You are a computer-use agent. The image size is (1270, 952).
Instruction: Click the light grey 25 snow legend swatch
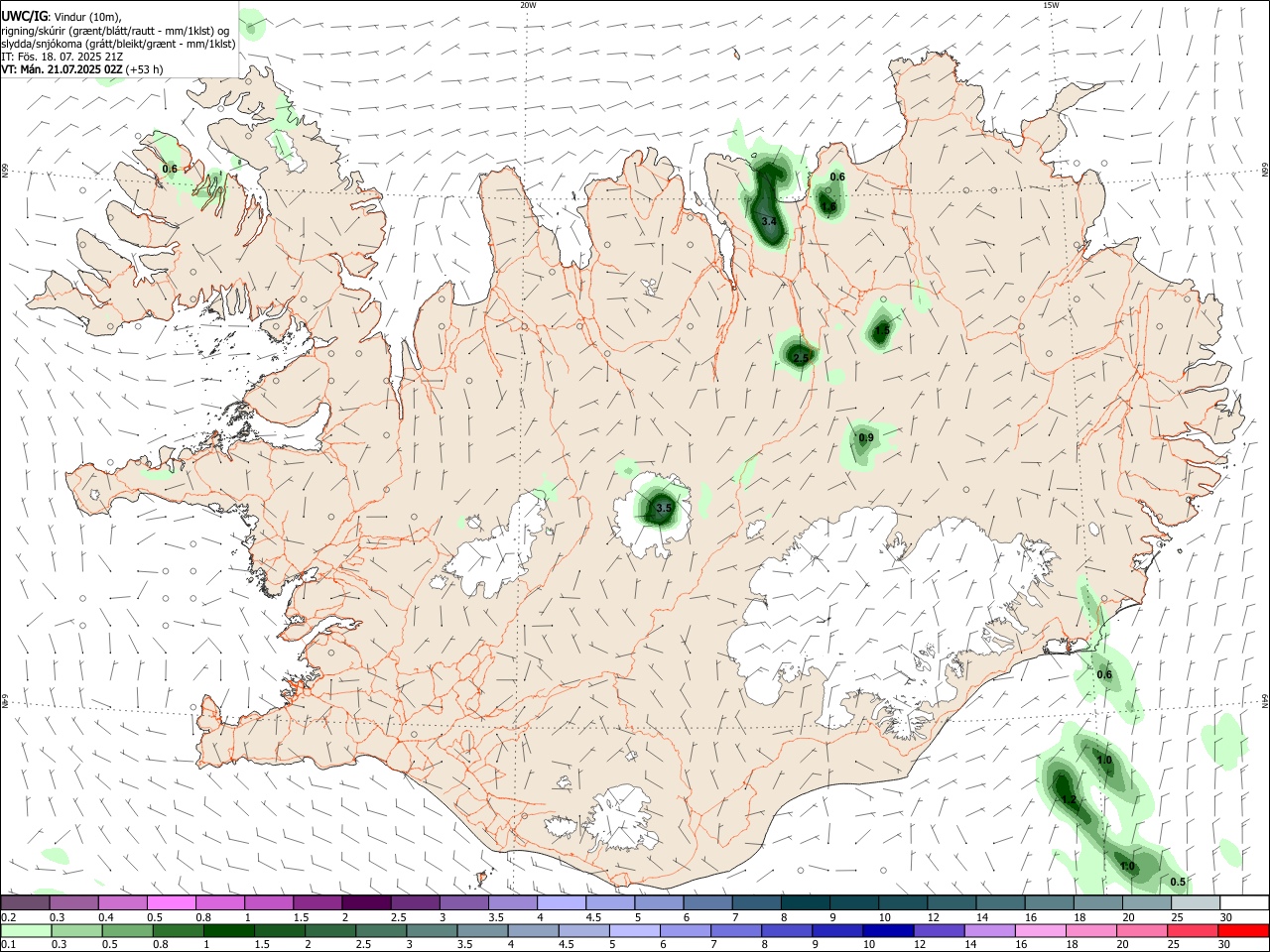pos(1196,902)
